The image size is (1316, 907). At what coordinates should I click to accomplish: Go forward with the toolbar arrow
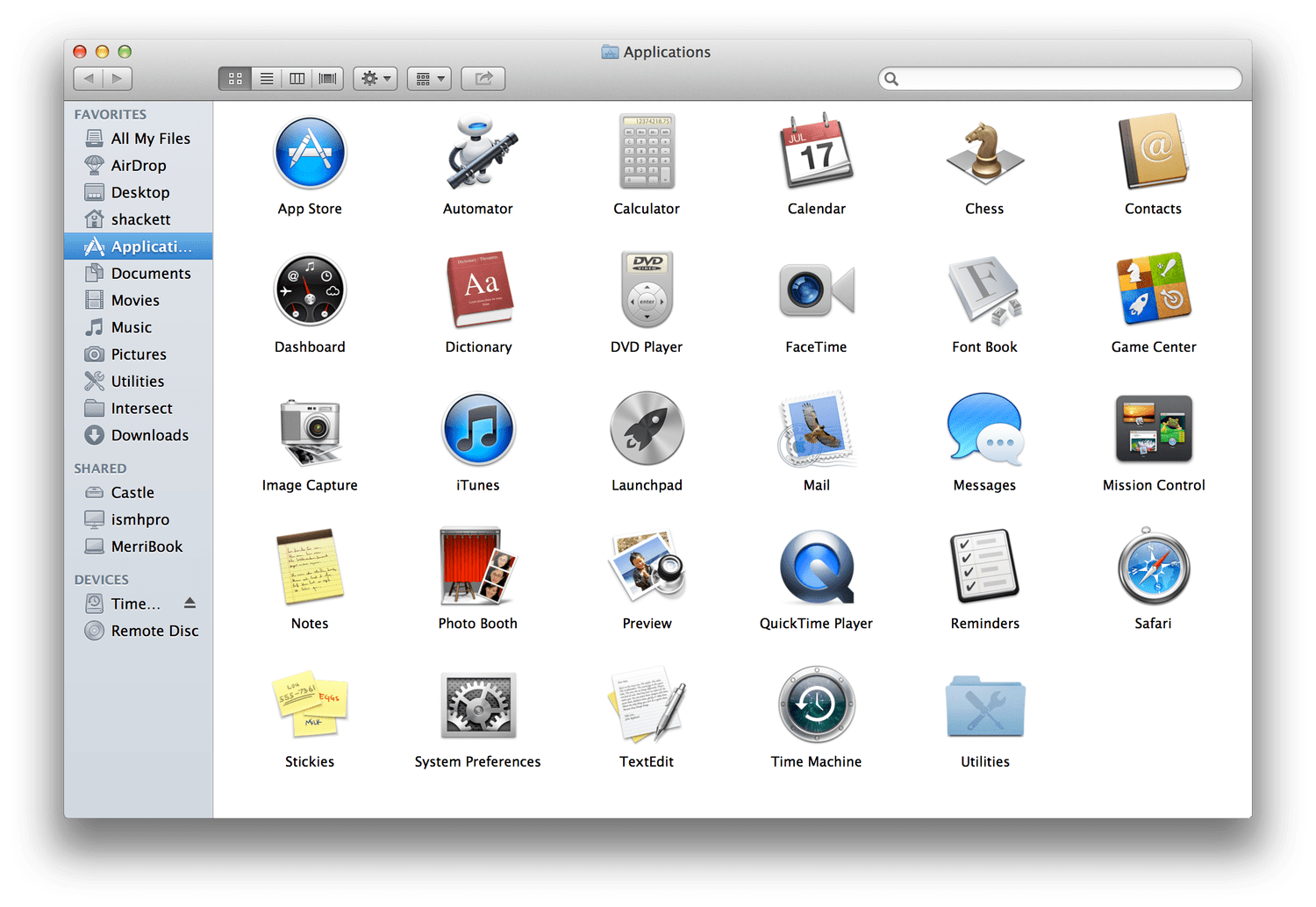[118, 79]
